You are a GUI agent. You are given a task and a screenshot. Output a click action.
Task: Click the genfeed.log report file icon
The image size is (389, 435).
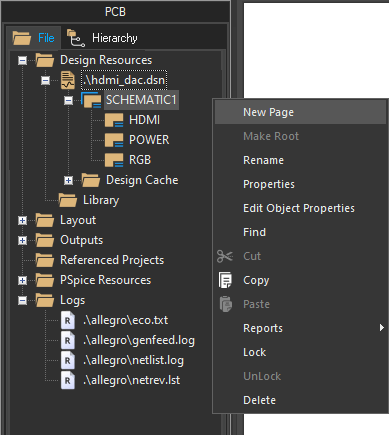pos(68,340)
